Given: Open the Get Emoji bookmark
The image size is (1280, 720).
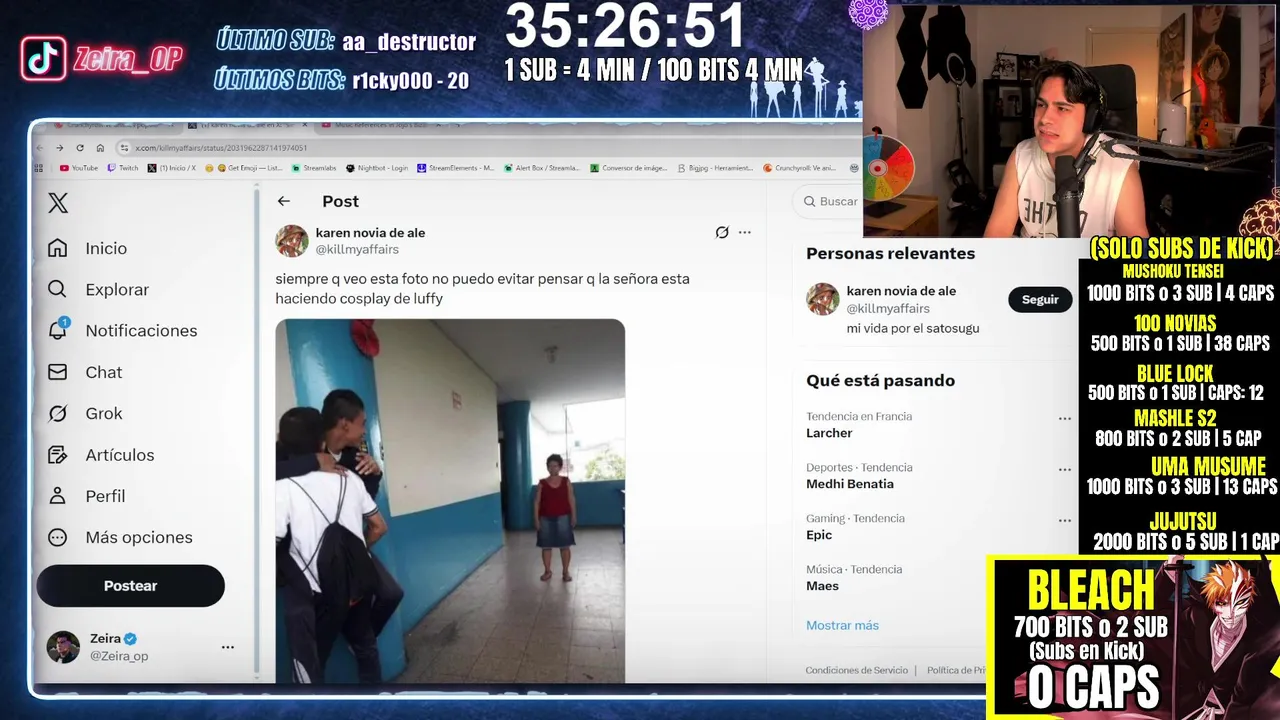Looking at the screenshot, I should (x=243, y=168).
